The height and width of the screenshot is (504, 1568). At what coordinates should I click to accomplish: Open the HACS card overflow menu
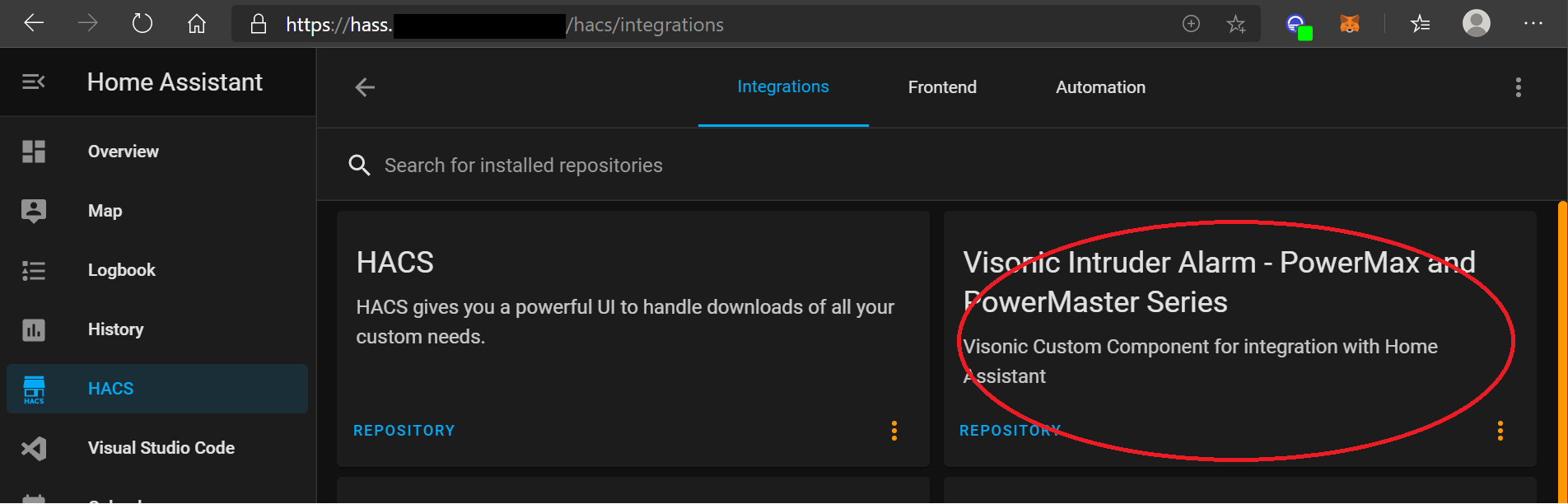coord(894,431)
